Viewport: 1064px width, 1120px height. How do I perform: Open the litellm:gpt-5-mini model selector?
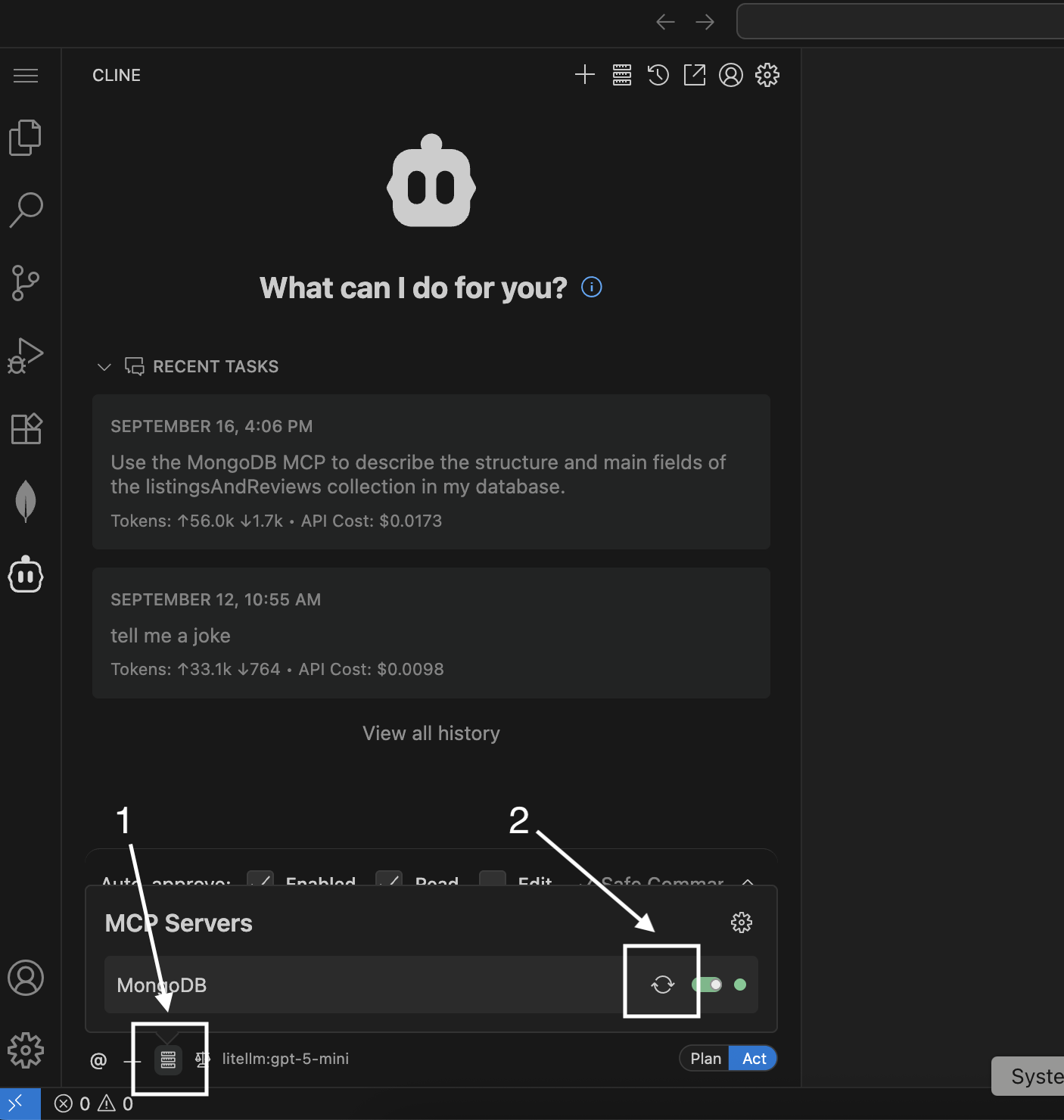(285, 1059)
